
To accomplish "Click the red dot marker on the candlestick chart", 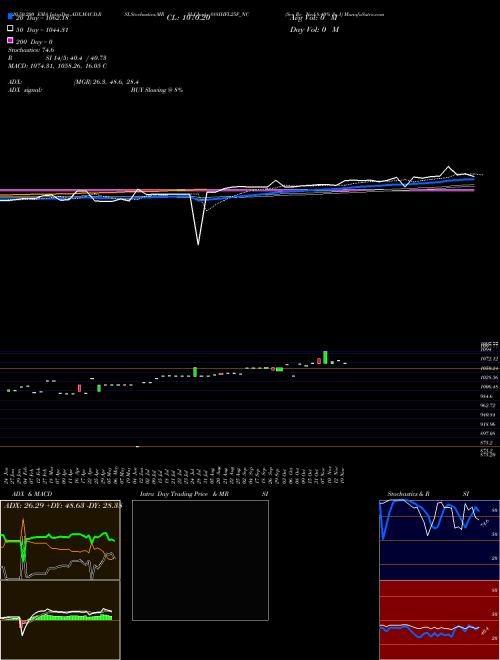I will point(273,369).
